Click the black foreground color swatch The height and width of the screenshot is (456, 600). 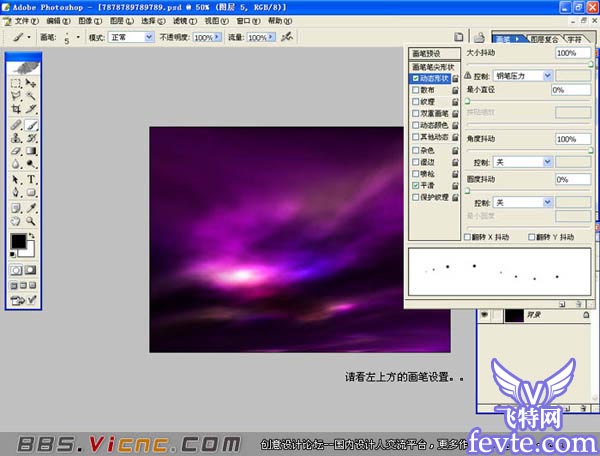click(18, 241)
